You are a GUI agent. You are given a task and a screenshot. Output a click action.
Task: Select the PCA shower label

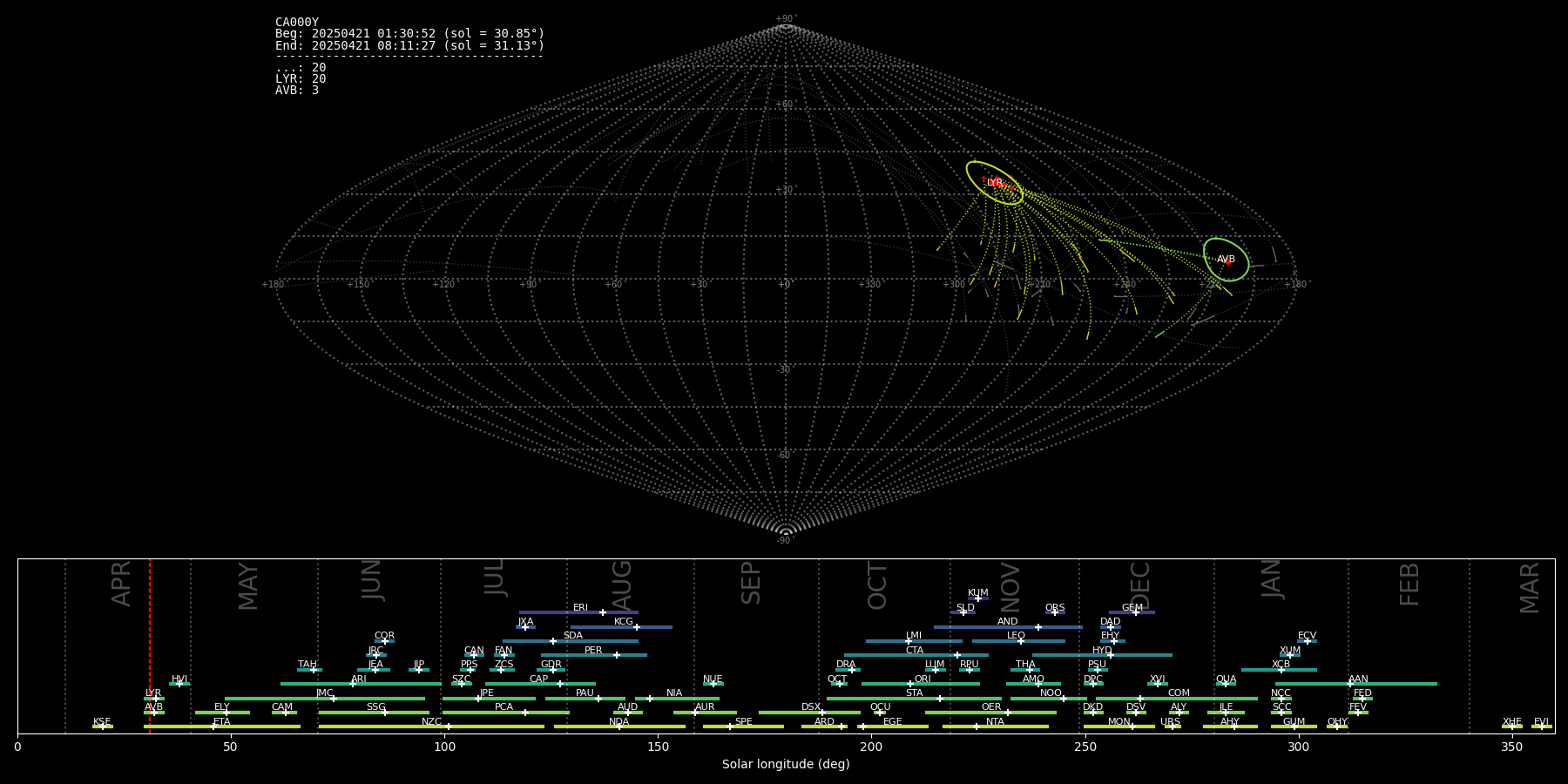504,707
